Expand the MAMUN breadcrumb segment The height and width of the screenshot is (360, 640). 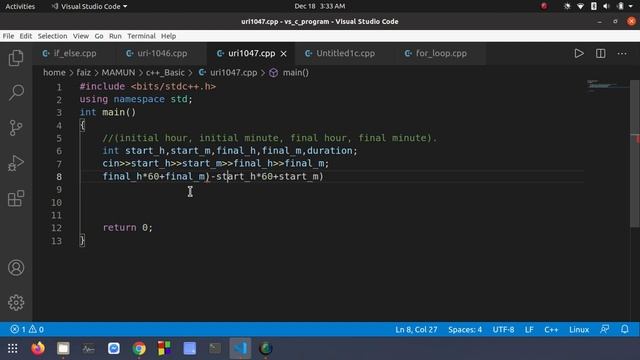pyautogui.click(x=118, y=73)
